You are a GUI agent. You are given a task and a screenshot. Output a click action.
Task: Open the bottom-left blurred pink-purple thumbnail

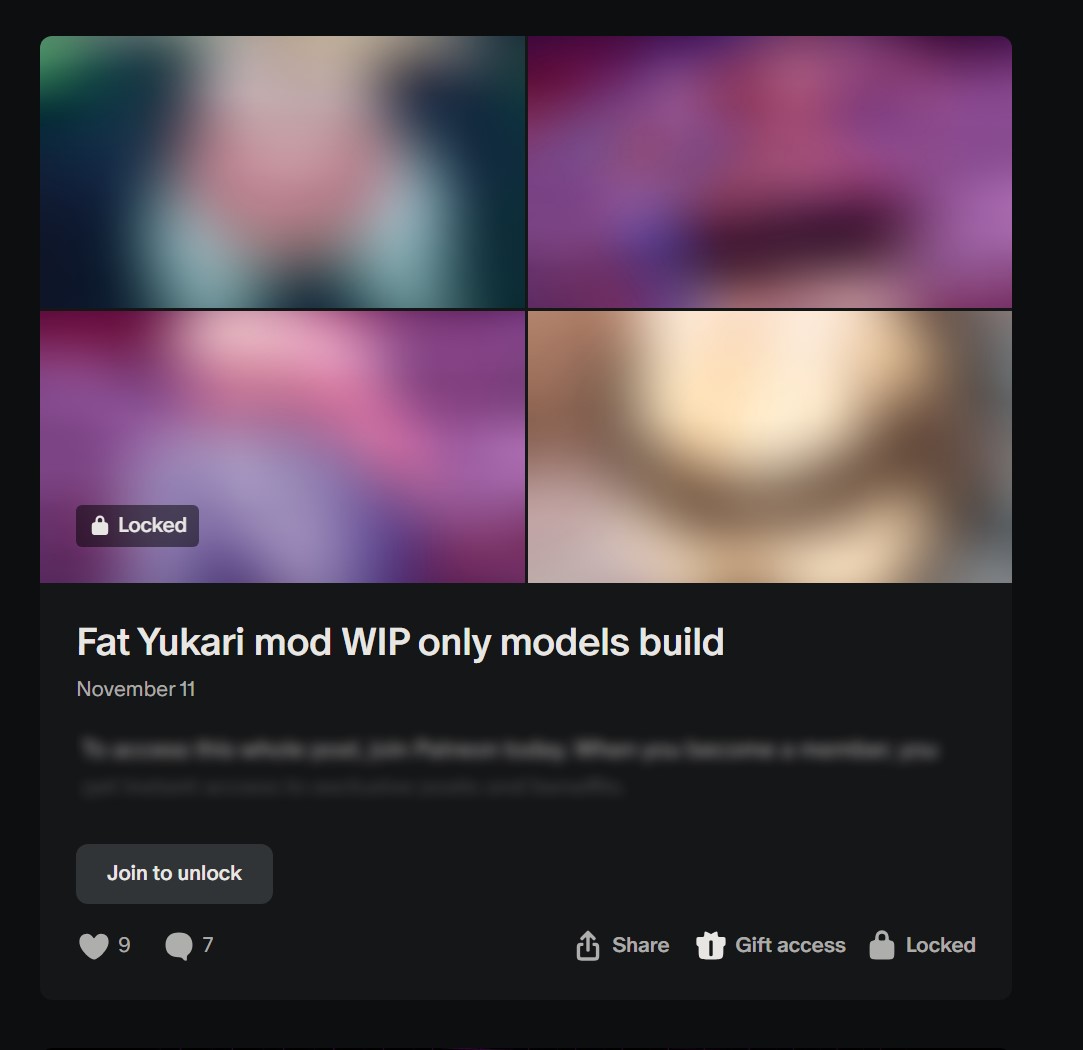[x=282, y=447]
